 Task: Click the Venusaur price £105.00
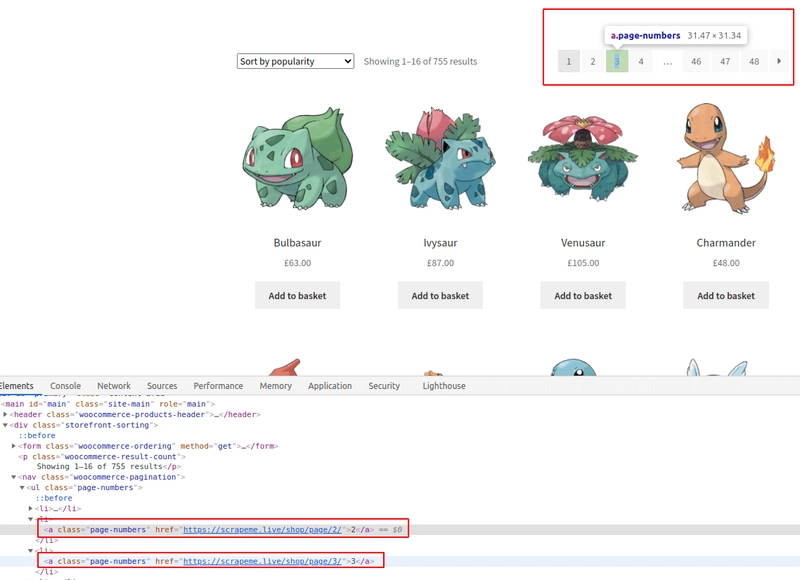click(x=583, y=263)
